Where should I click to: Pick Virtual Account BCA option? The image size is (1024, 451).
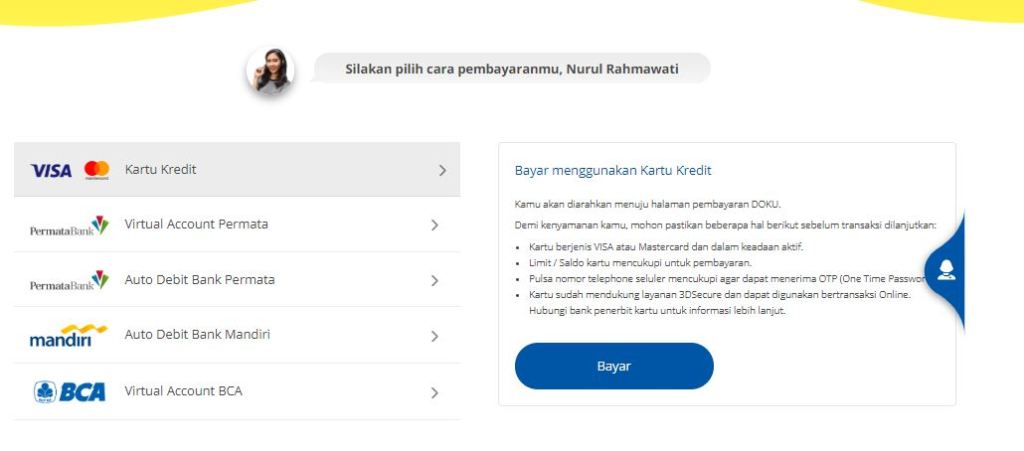pos(183,391)
